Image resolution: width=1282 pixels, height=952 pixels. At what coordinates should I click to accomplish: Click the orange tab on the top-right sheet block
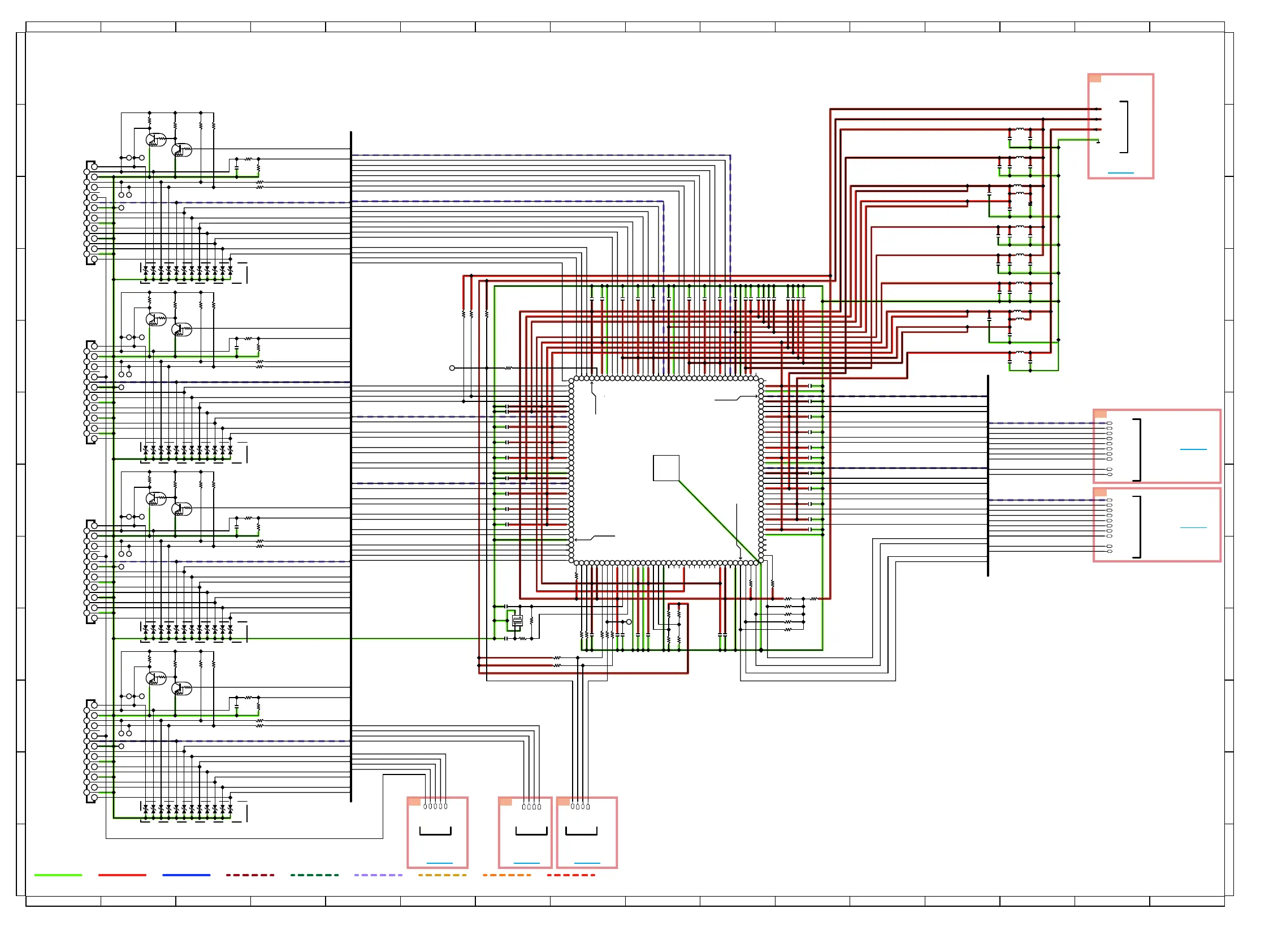click(x=1095, y=79)
